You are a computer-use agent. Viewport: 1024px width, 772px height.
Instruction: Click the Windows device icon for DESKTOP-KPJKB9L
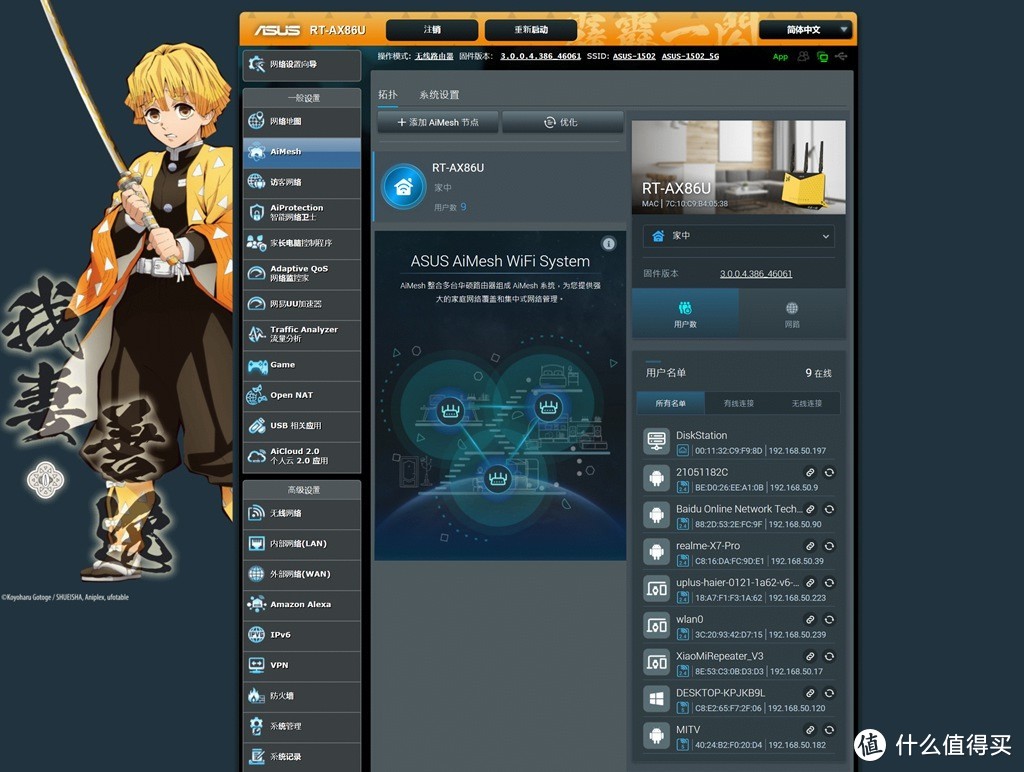pyautogui.click(x=656, y=700)
